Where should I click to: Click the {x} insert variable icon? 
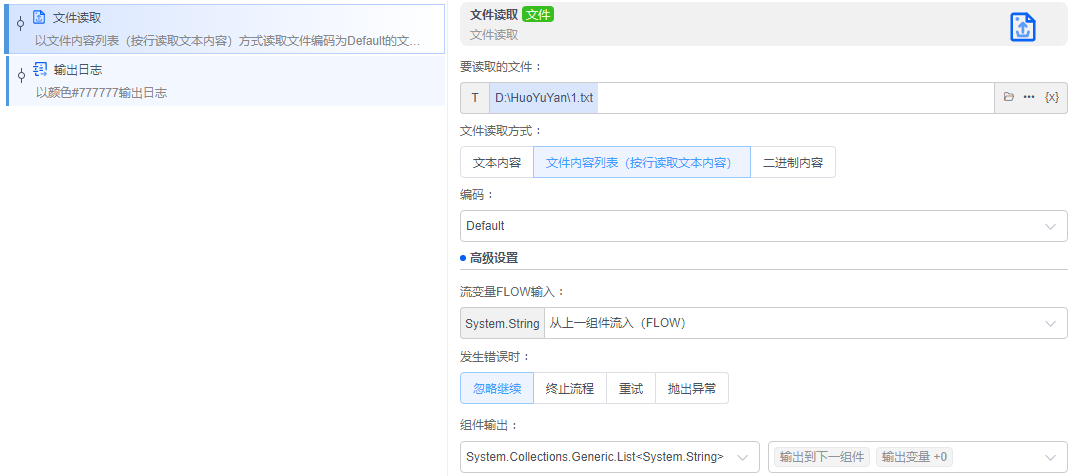[x=1051, y=97]
